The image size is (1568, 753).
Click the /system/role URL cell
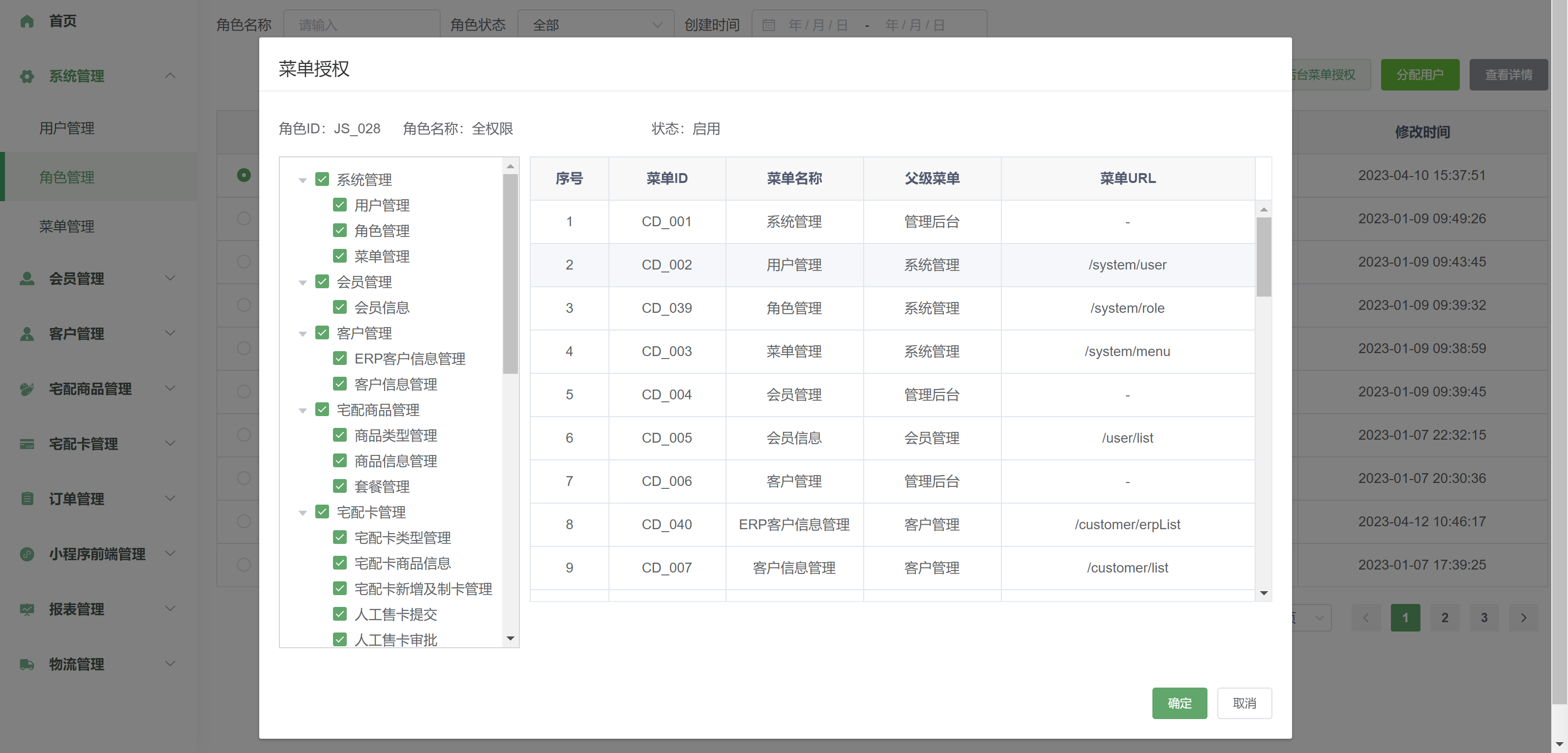[1127, 308]
